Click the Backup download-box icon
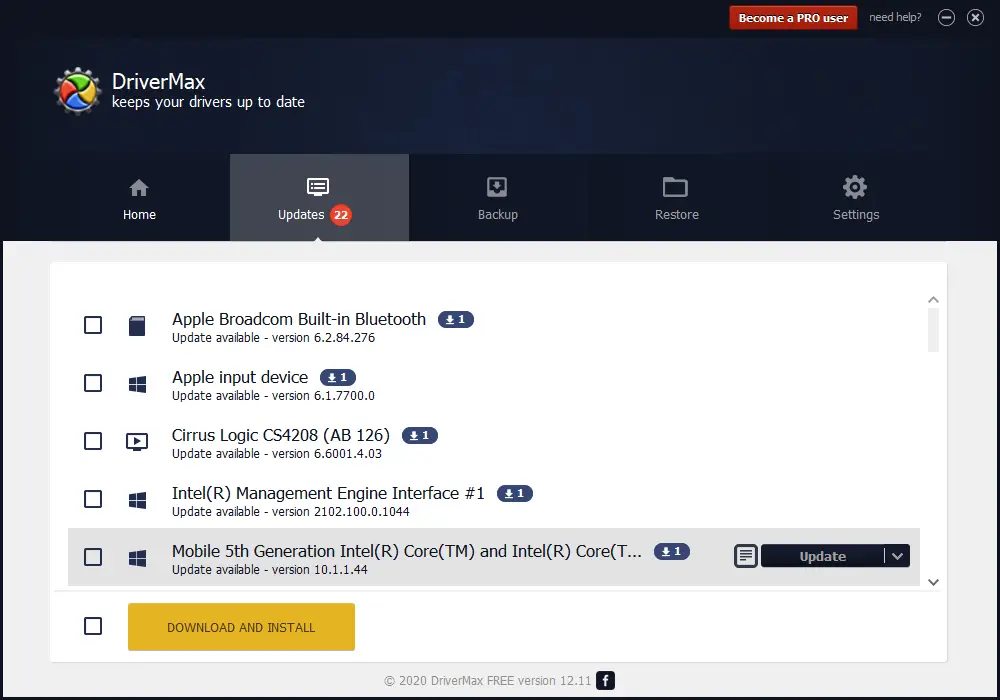Image resolution: width=1000 pixels, height=700 pixels. [x=497, y=187]
